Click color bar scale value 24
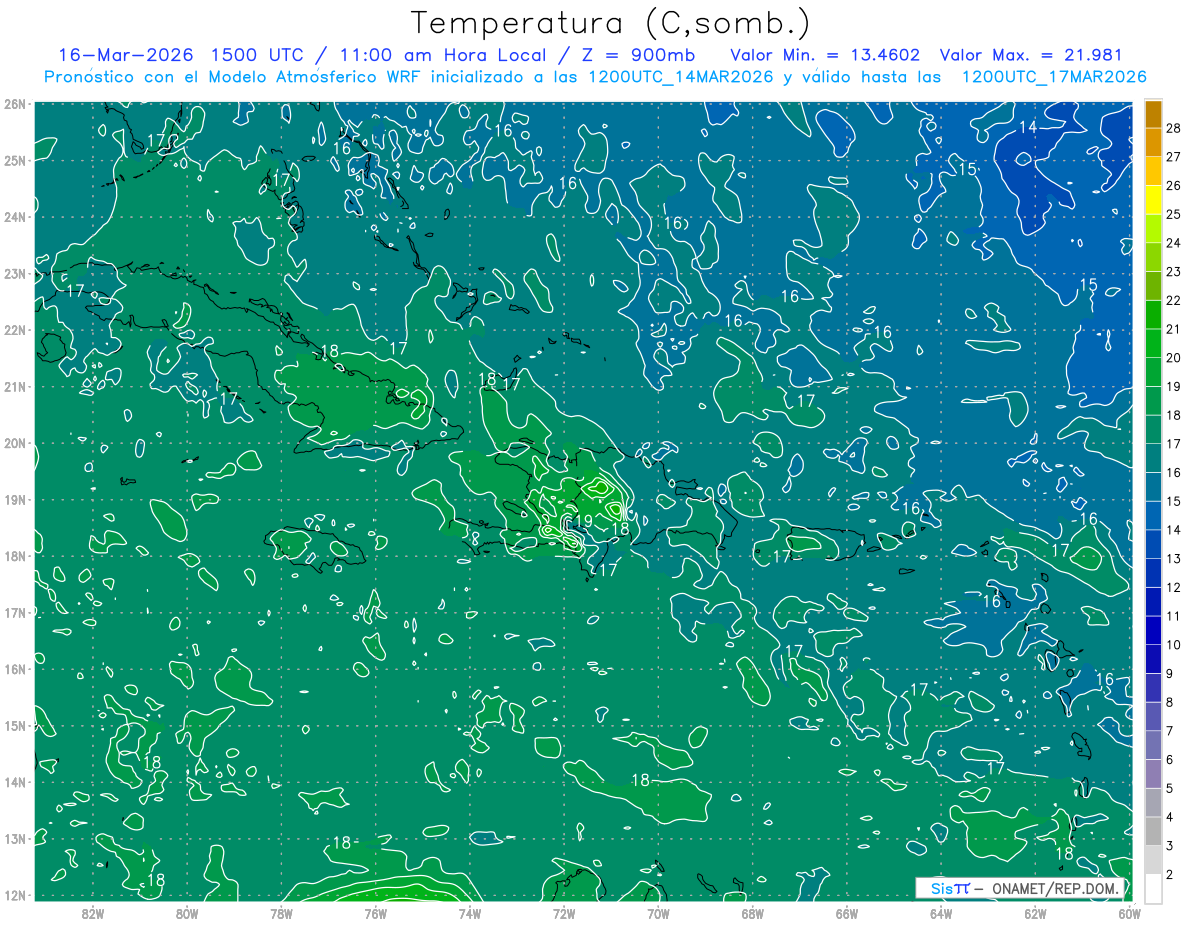Viewport: 1200px width, 927px height. tap(1175, 243)
